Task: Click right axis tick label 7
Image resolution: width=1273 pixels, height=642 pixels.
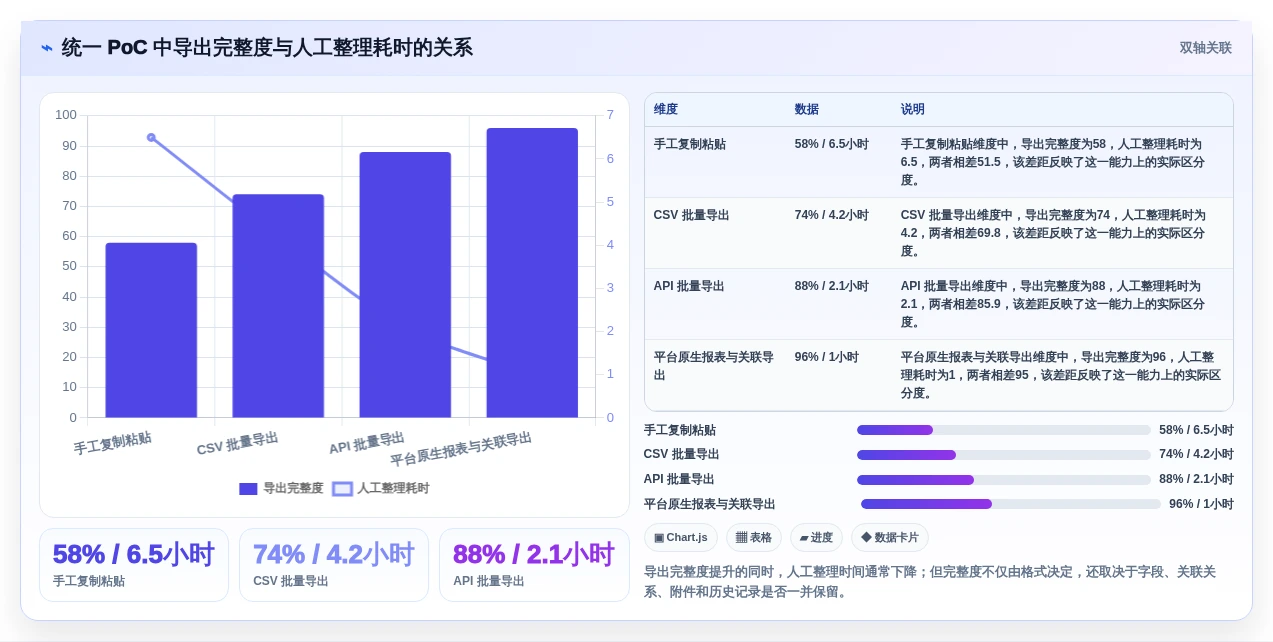Action: click(610, 115)
